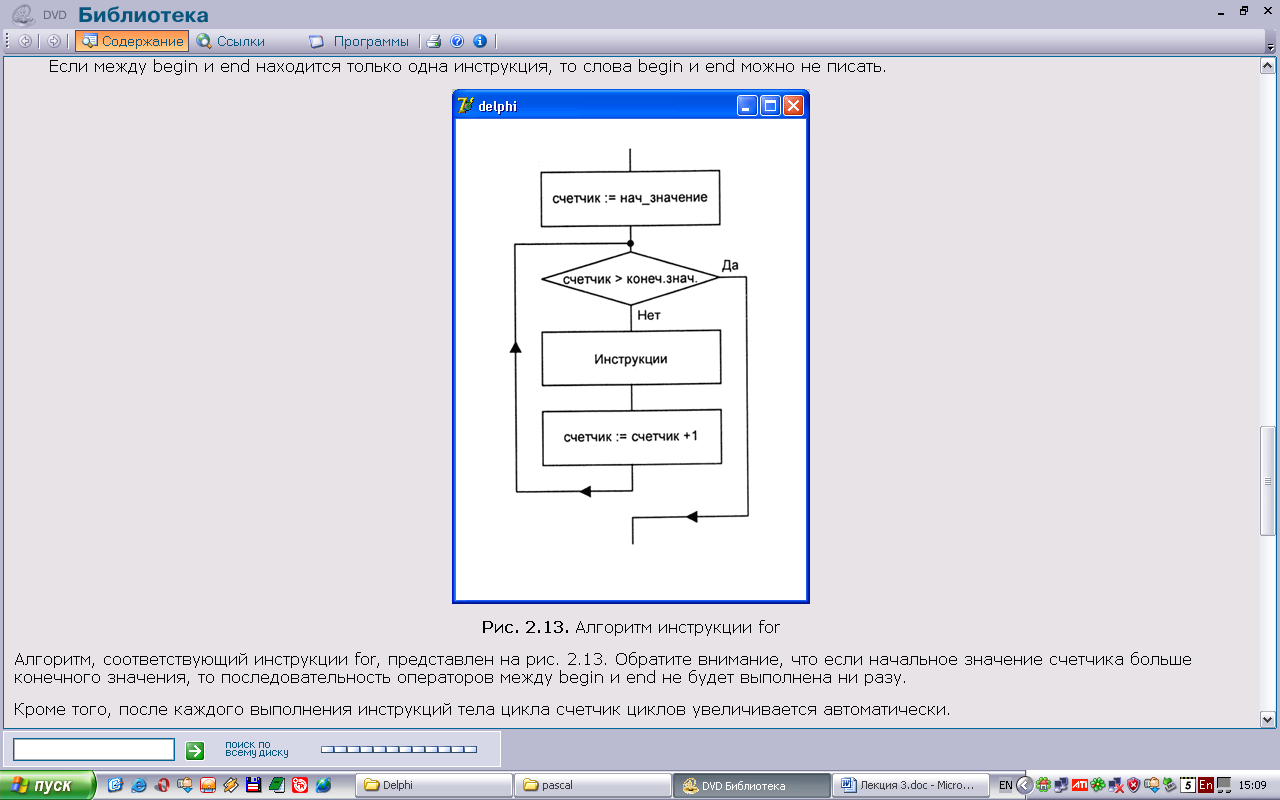Open the Программы section
Image resolution: width=1280 pixels, height=800 pixels.
(x=359, y=41)
